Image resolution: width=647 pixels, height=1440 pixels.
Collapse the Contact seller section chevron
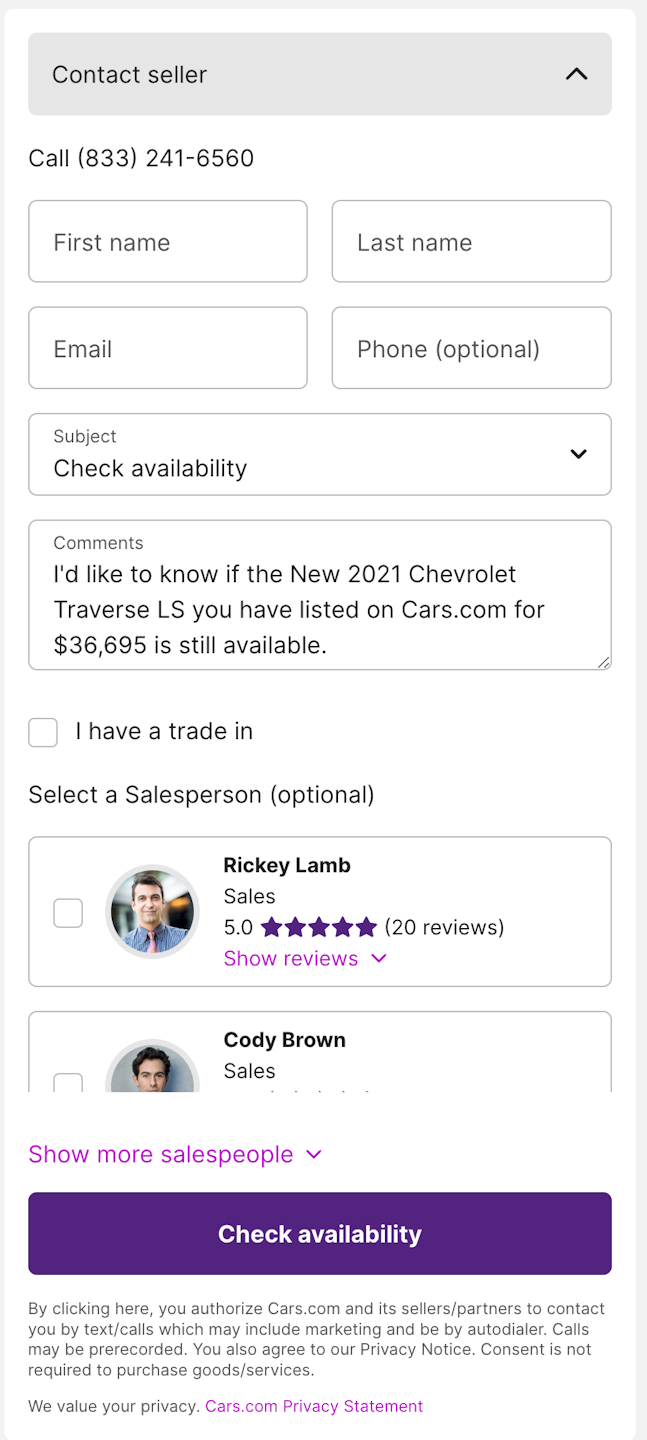[x=576, y=74]
